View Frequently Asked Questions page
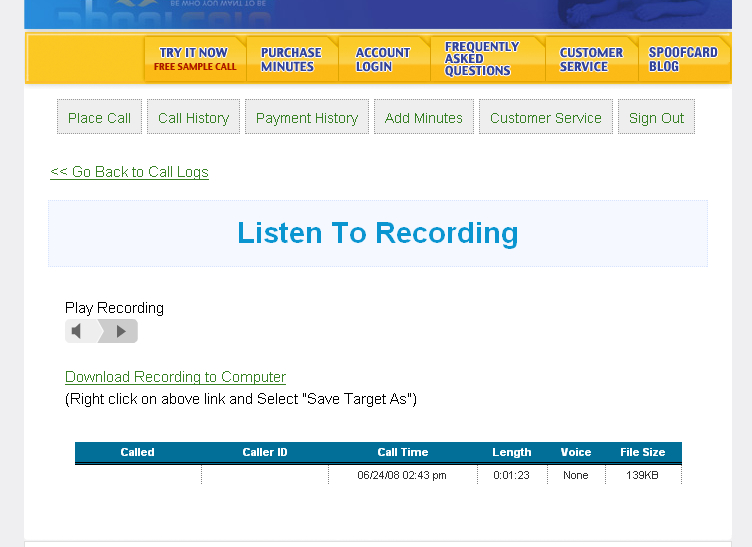This screenshot has width=752, height=547. (x=482, y=59)
